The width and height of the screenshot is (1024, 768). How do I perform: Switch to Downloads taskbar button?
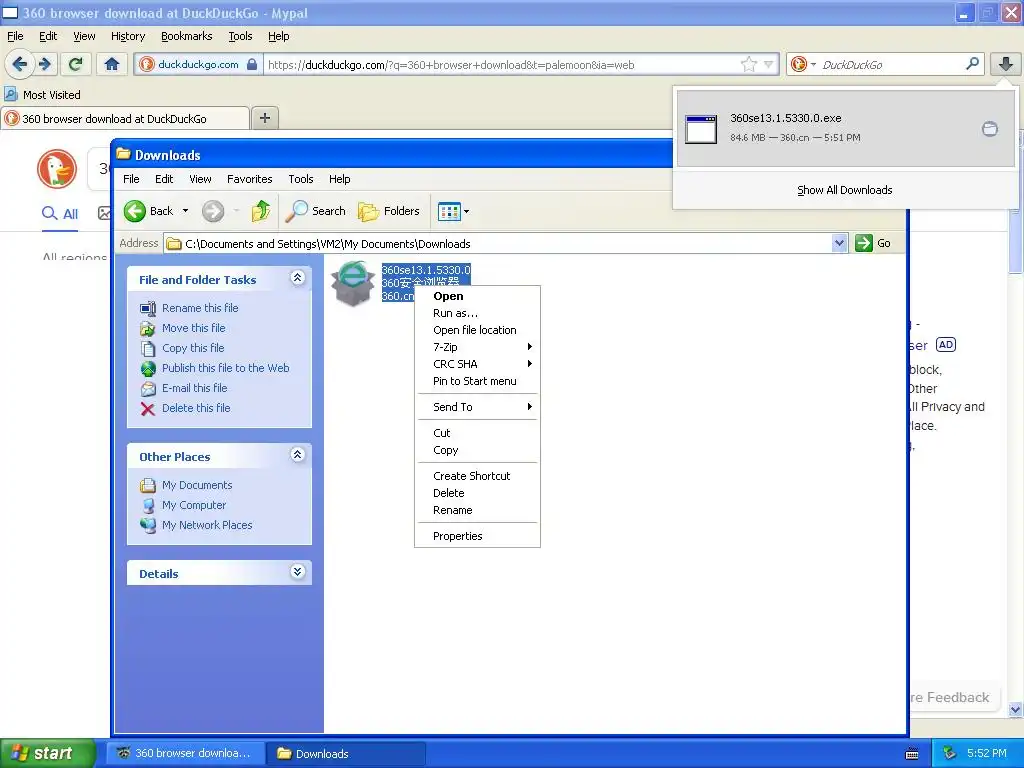tap(345, 754)
